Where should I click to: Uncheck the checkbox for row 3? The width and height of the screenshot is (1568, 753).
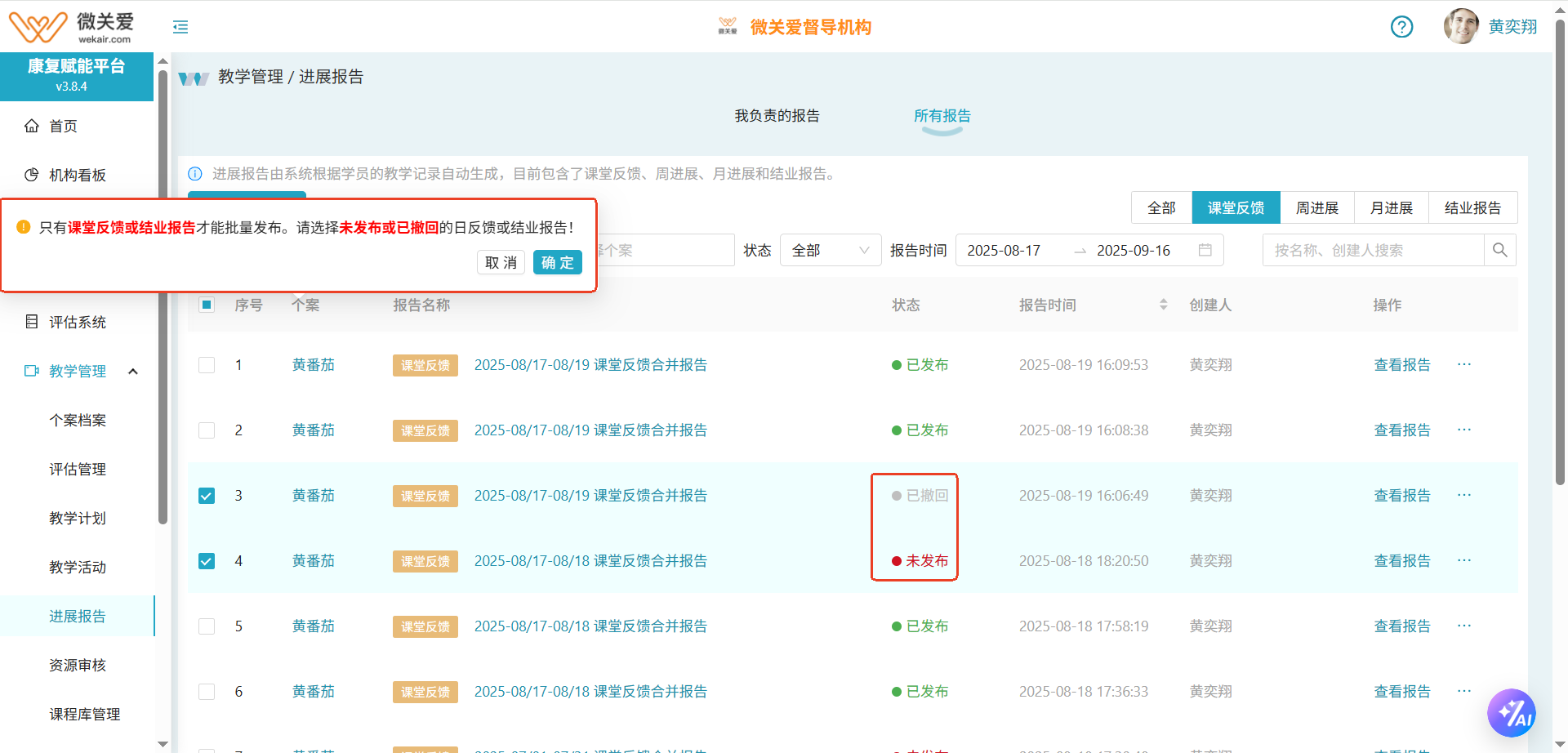[x=207, y=496]
